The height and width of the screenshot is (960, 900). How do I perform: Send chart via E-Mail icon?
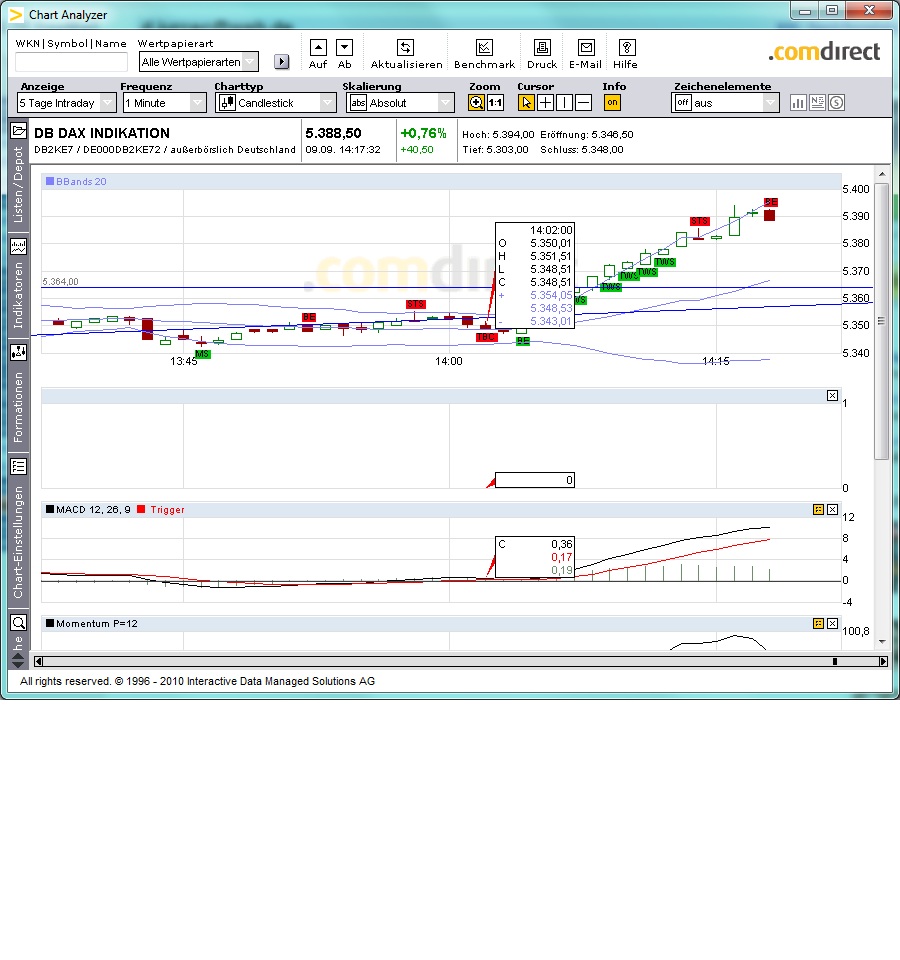(586, 48)
